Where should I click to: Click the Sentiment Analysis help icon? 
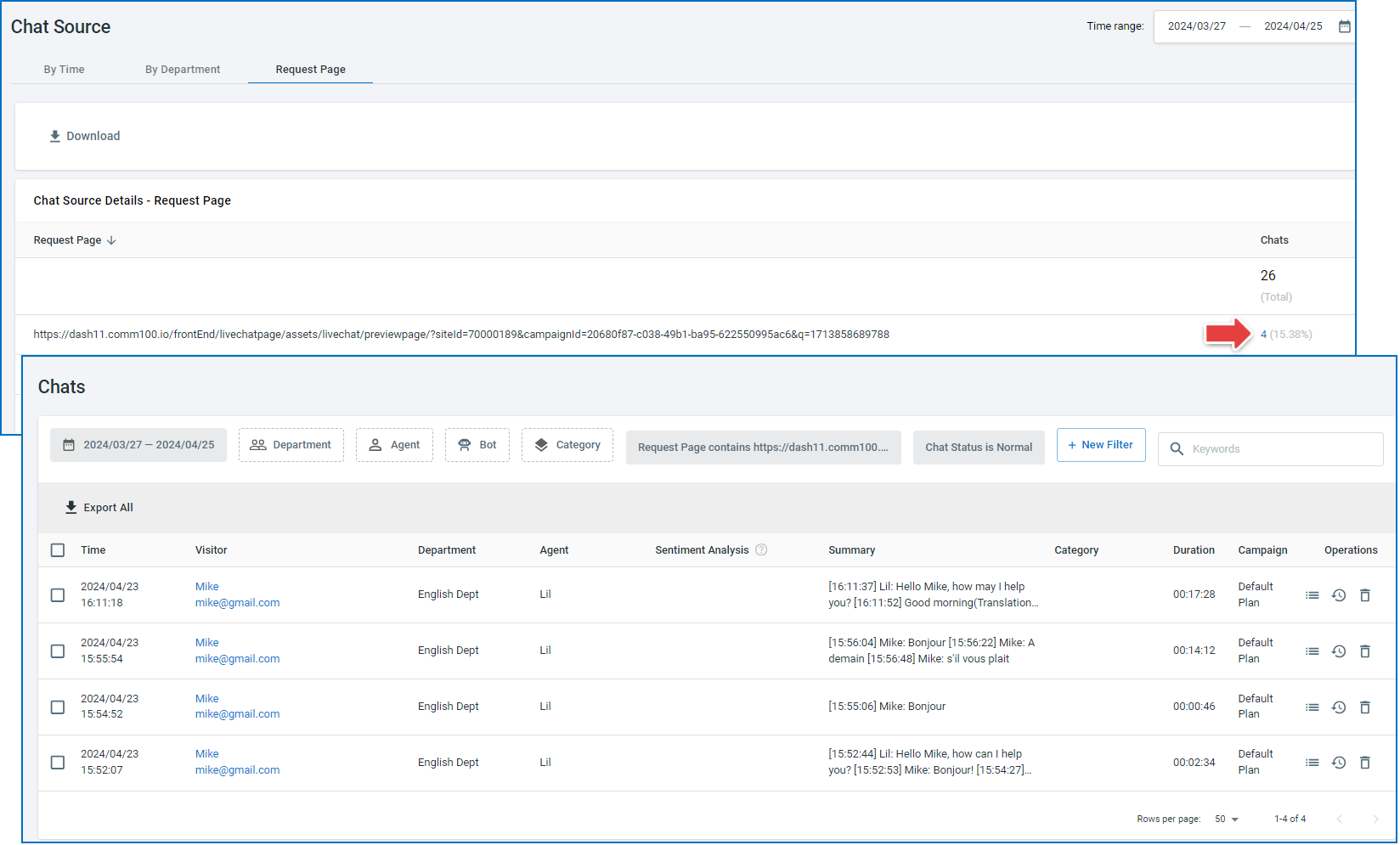[x=761, y=549]
